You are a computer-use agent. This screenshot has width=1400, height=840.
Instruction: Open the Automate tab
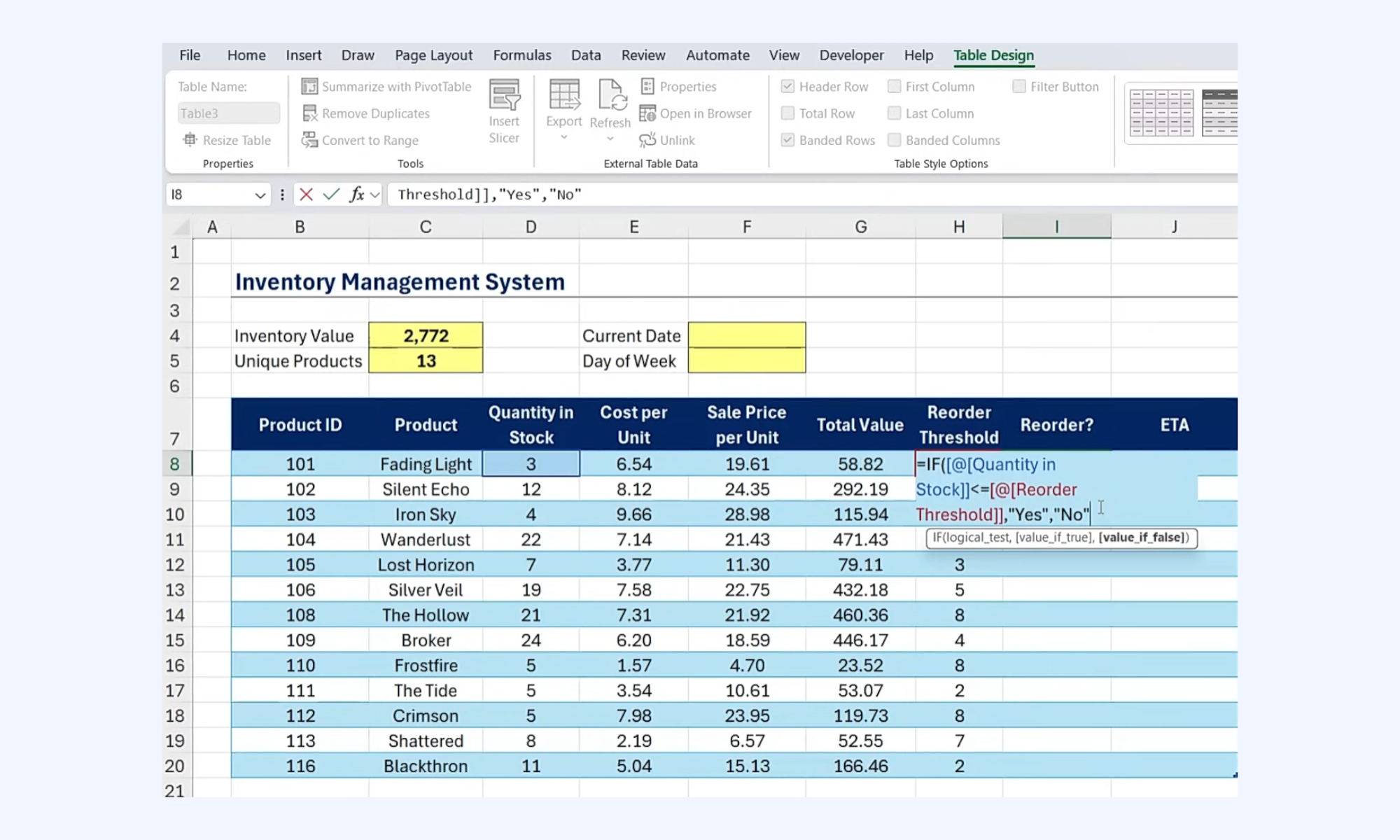[x=717, y=55]
